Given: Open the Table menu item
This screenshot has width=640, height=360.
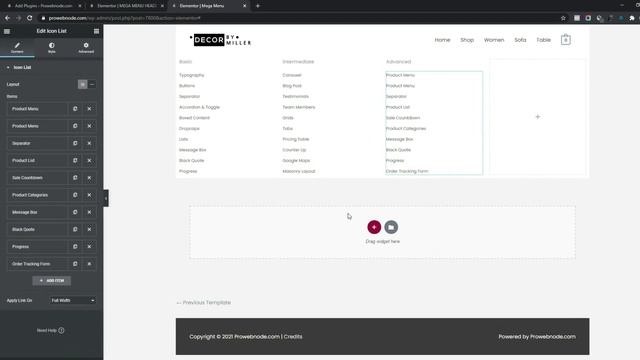Looking at the screenshot, I should (543, 40).
